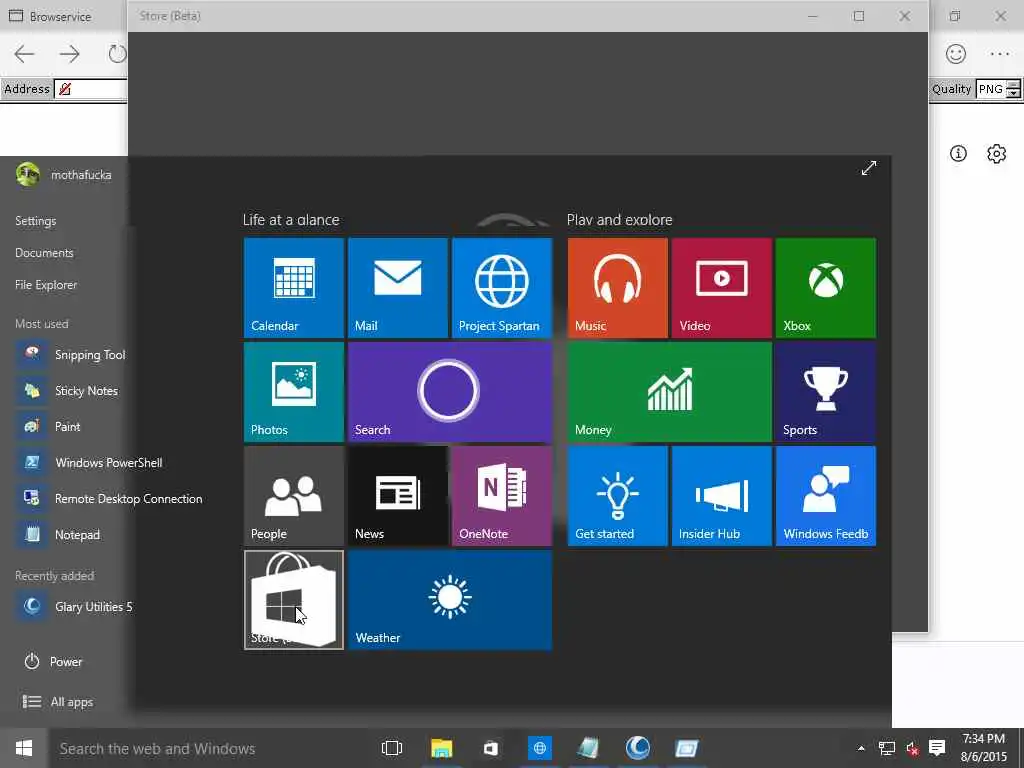
Task: Open recently added Glary Utilities 5
Action: click(x=74, y=607)
